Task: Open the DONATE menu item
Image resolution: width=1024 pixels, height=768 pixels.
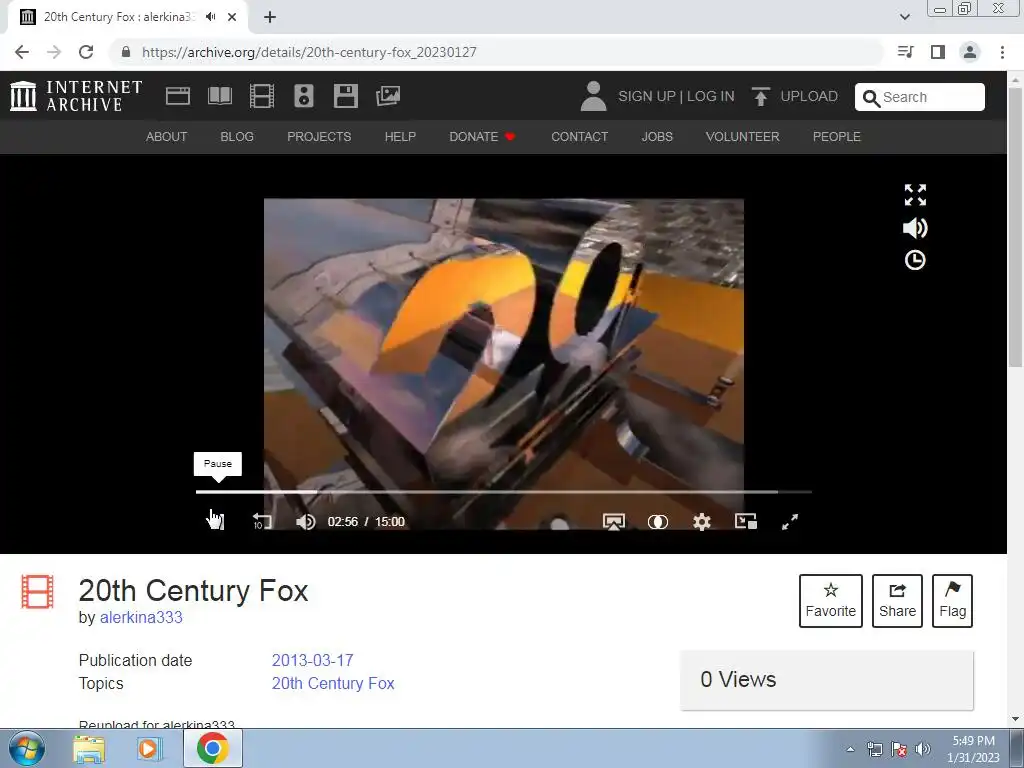Action: [x=482, y=136]
